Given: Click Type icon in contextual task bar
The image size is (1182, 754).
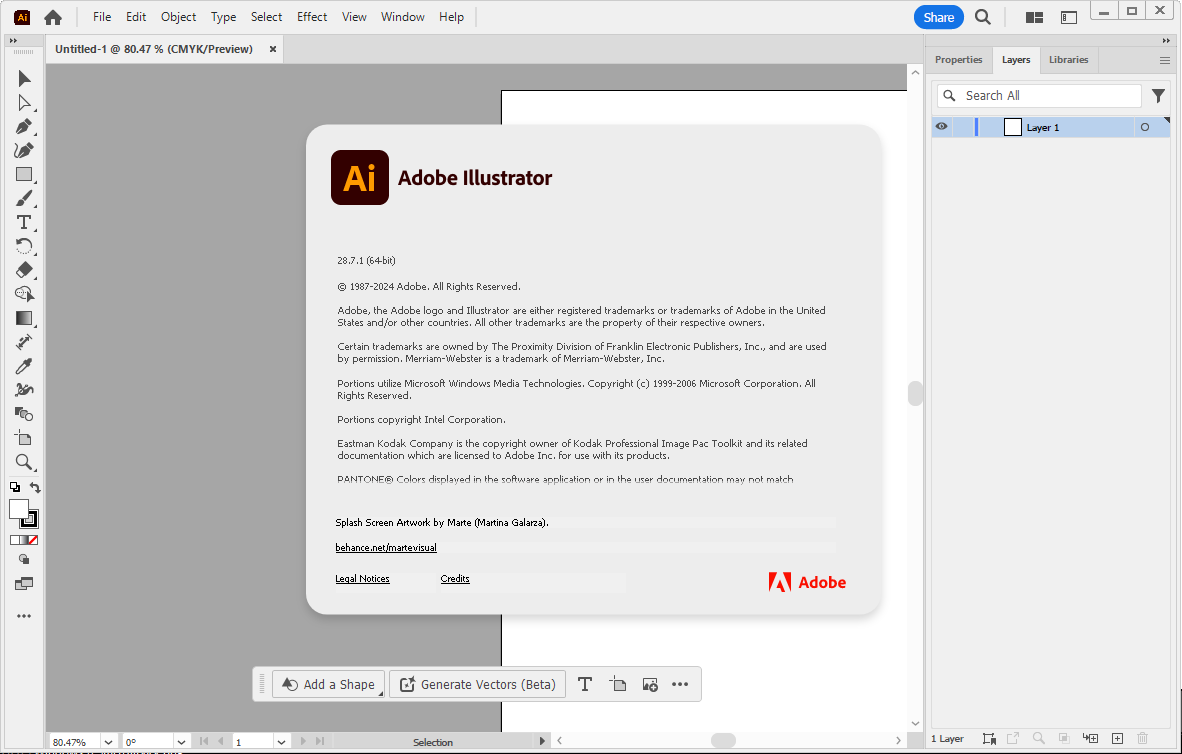Looking at the screenshot, I should pyautogui.click(x=585, y=684).
